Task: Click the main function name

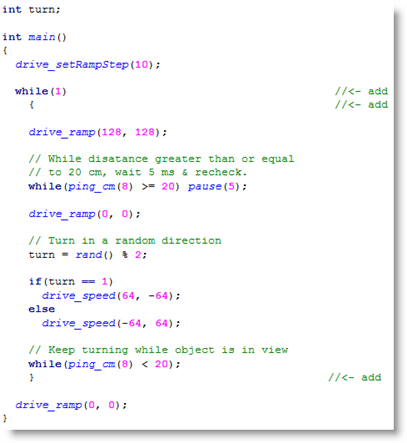Action: [42, 37]
